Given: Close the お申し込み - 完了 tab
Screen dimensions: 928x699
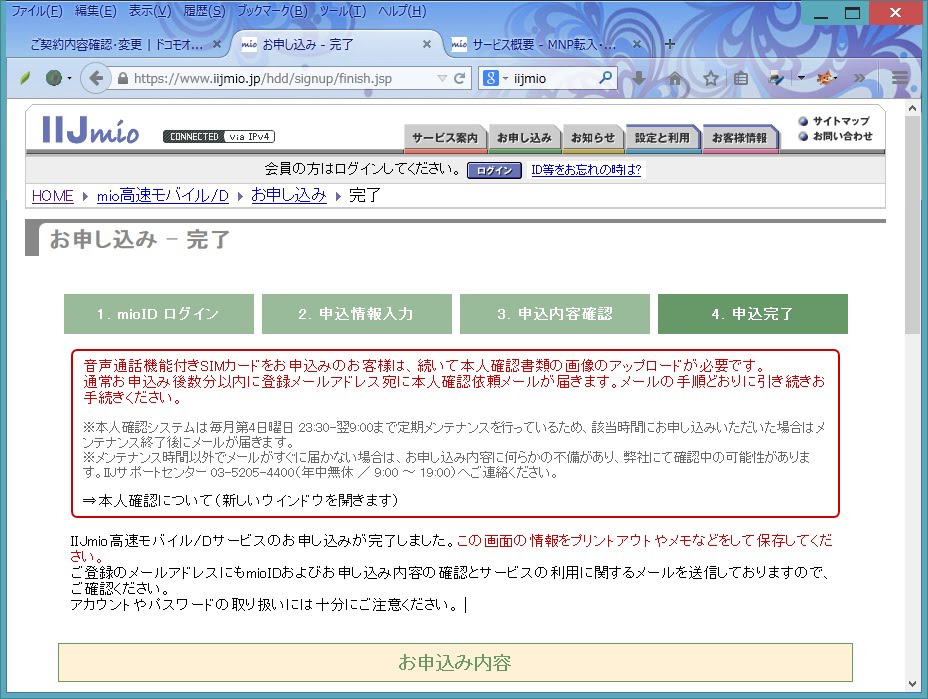Looking at the screenshot, I should click(426, 44).
